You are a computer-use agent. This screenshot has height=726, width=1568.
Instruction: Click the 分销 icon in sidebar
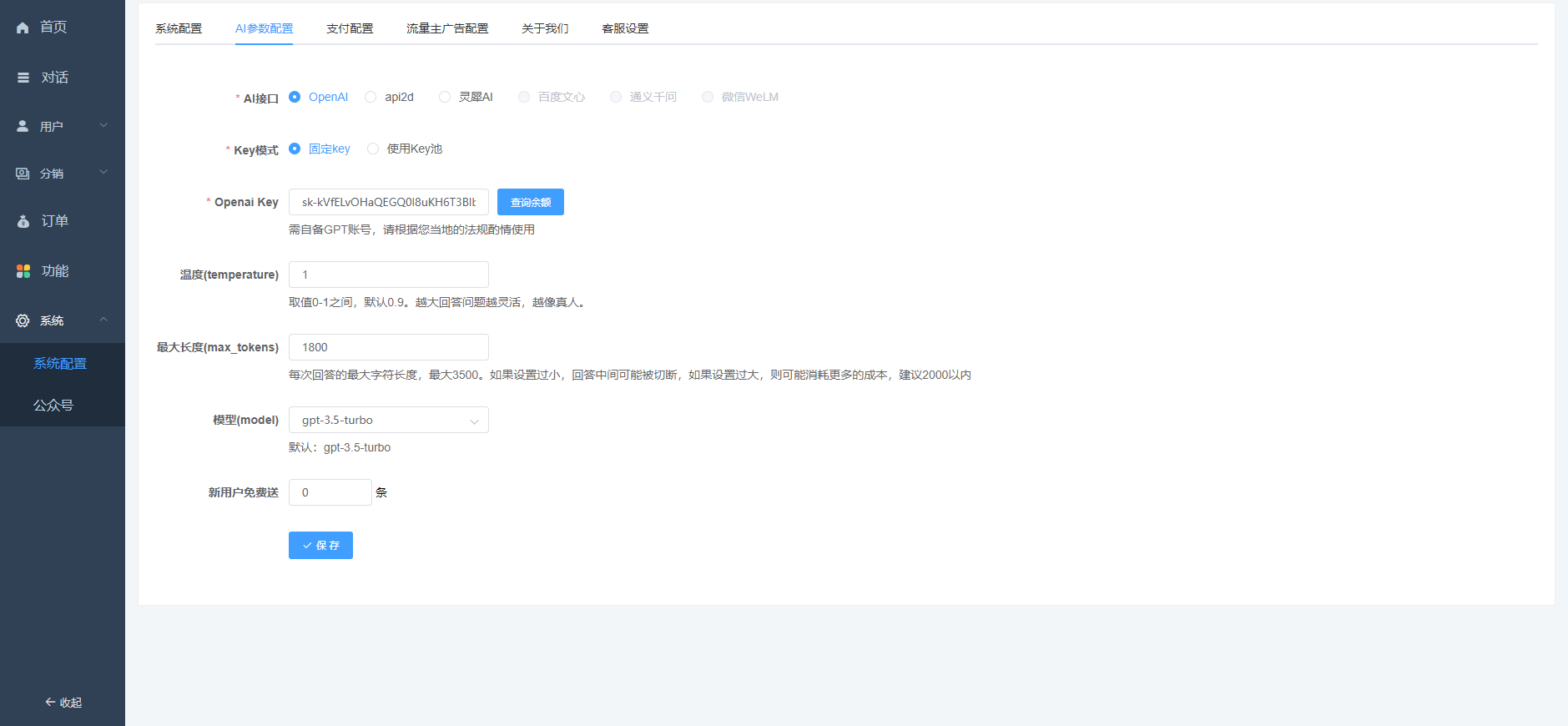coord(23,174)
